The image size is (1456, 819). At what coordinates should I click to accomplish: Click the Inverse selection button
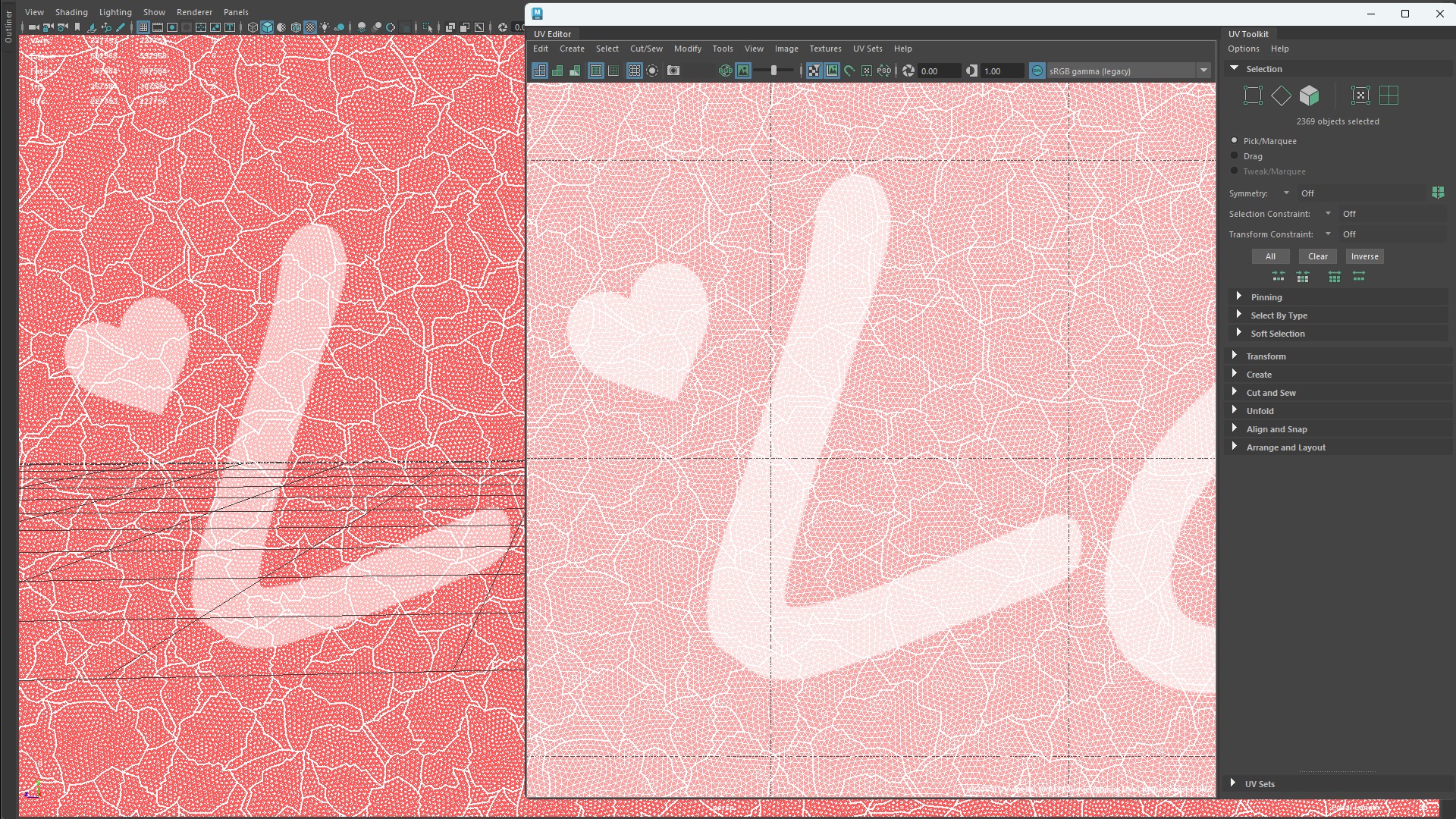1363,256
